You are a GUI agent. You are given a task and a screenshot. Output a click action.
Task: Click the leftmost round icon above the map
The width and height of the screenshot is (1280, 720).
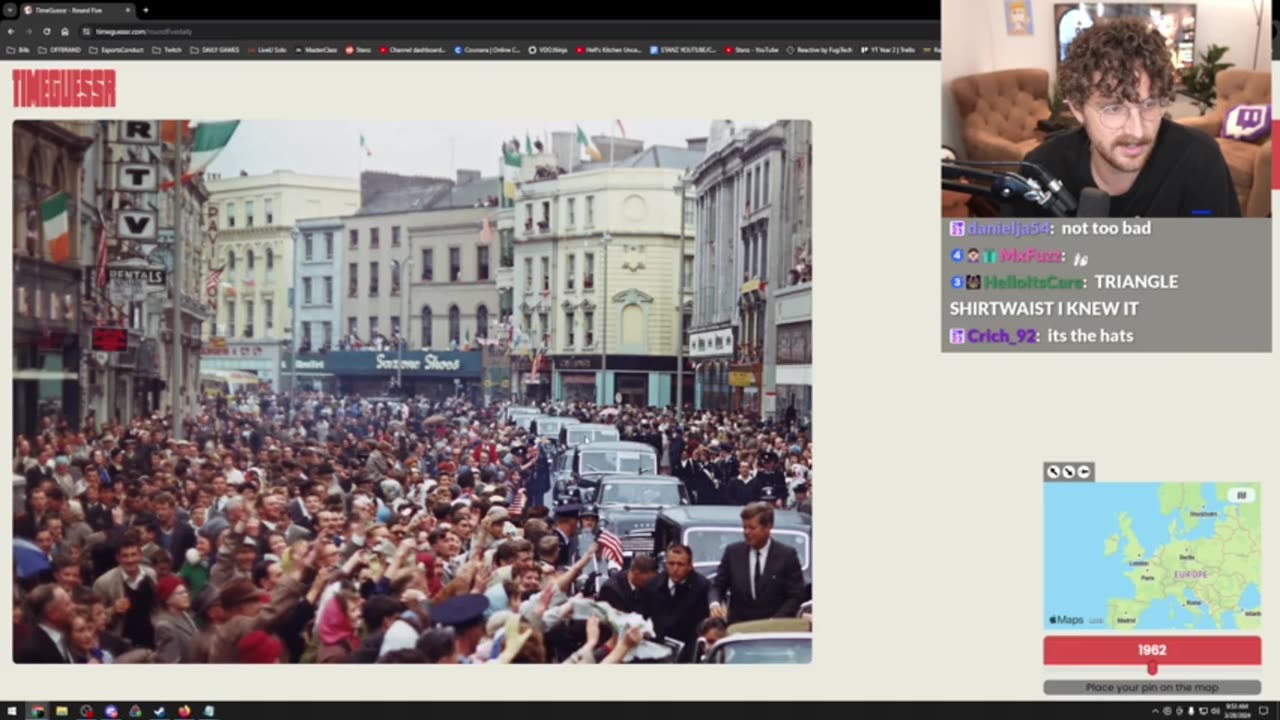click(x=1053, y=472)
